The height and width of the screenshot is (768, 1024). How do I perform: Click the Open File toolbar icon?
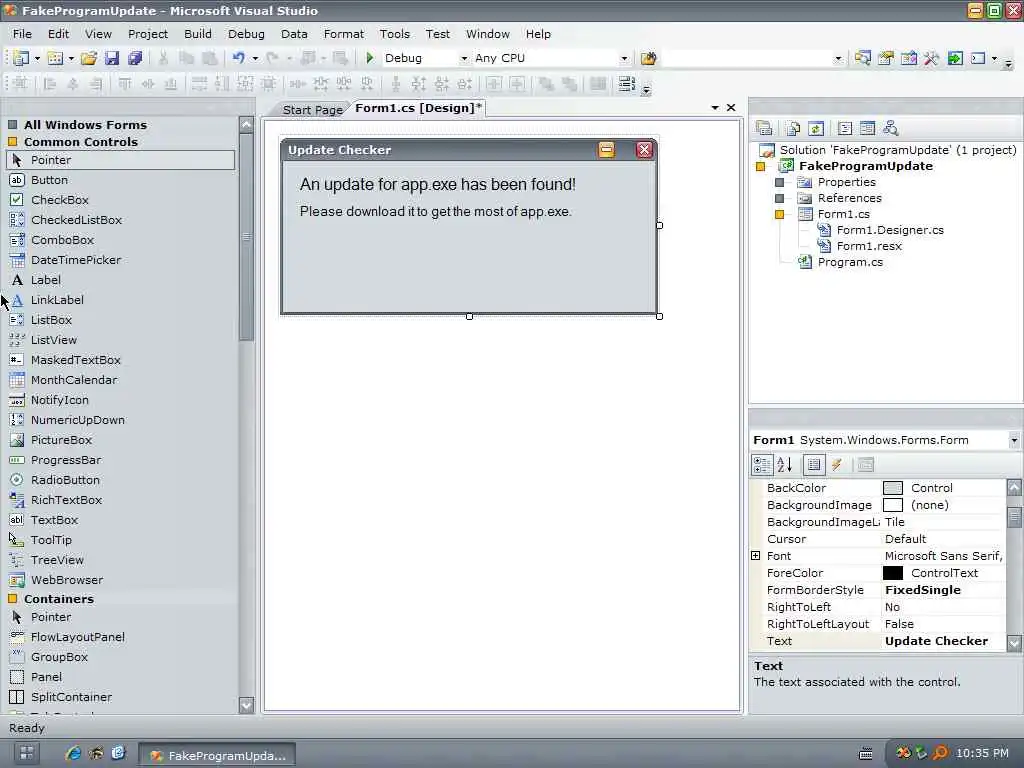[x=89, y=58]
